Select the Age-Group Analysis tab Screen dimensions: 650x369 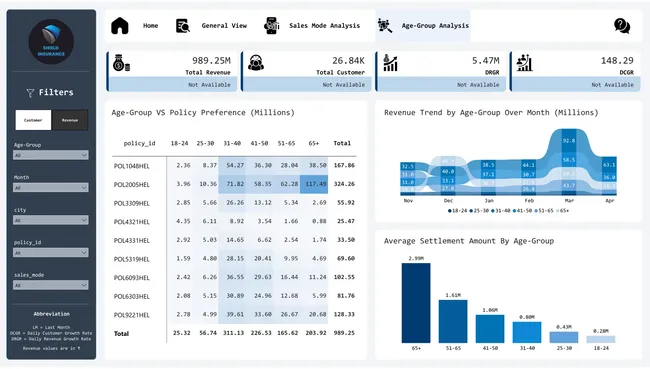435,26
